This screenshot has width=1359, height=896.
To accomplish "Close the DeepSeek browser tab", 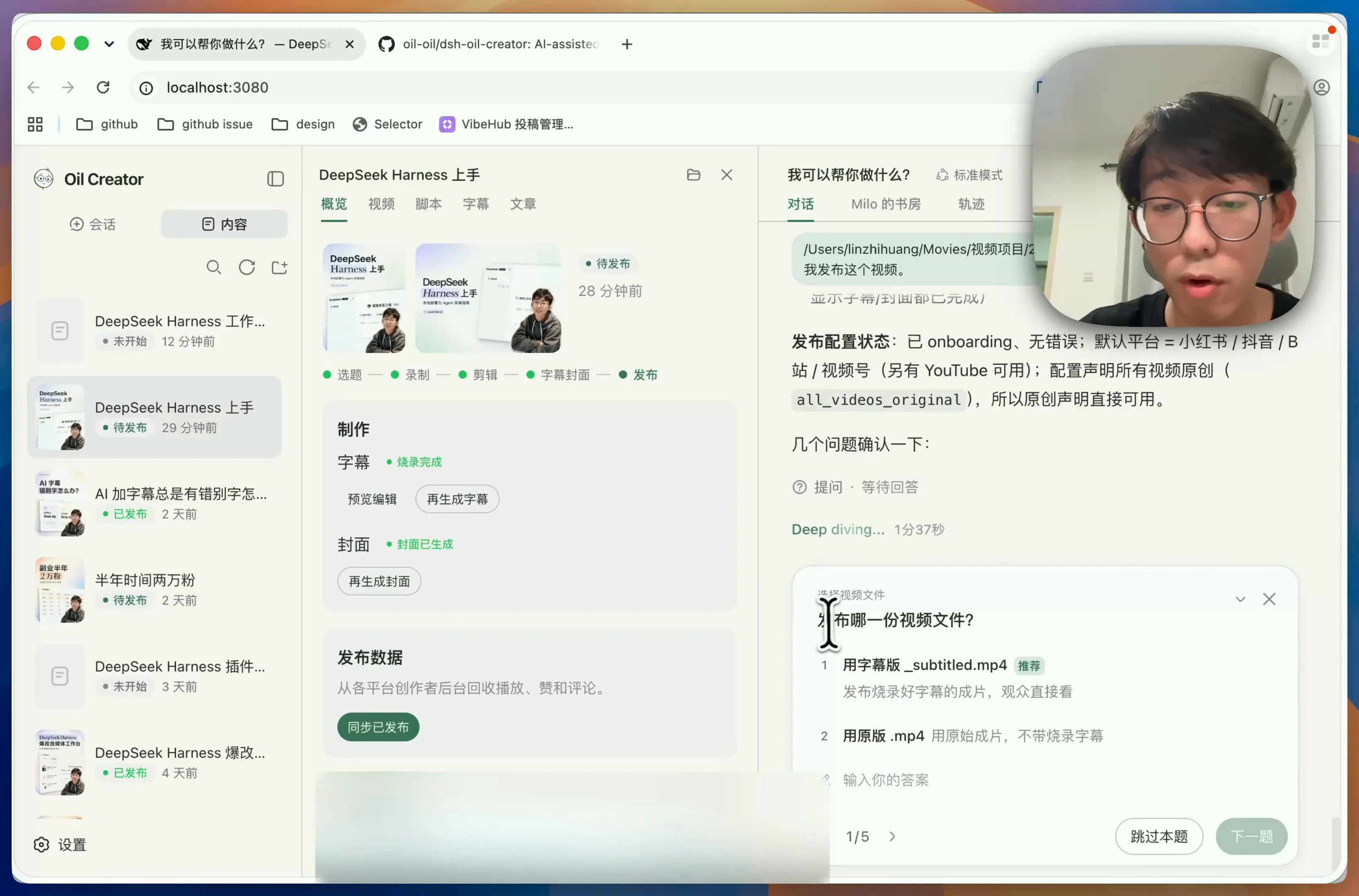I will [x=350, y=44].
